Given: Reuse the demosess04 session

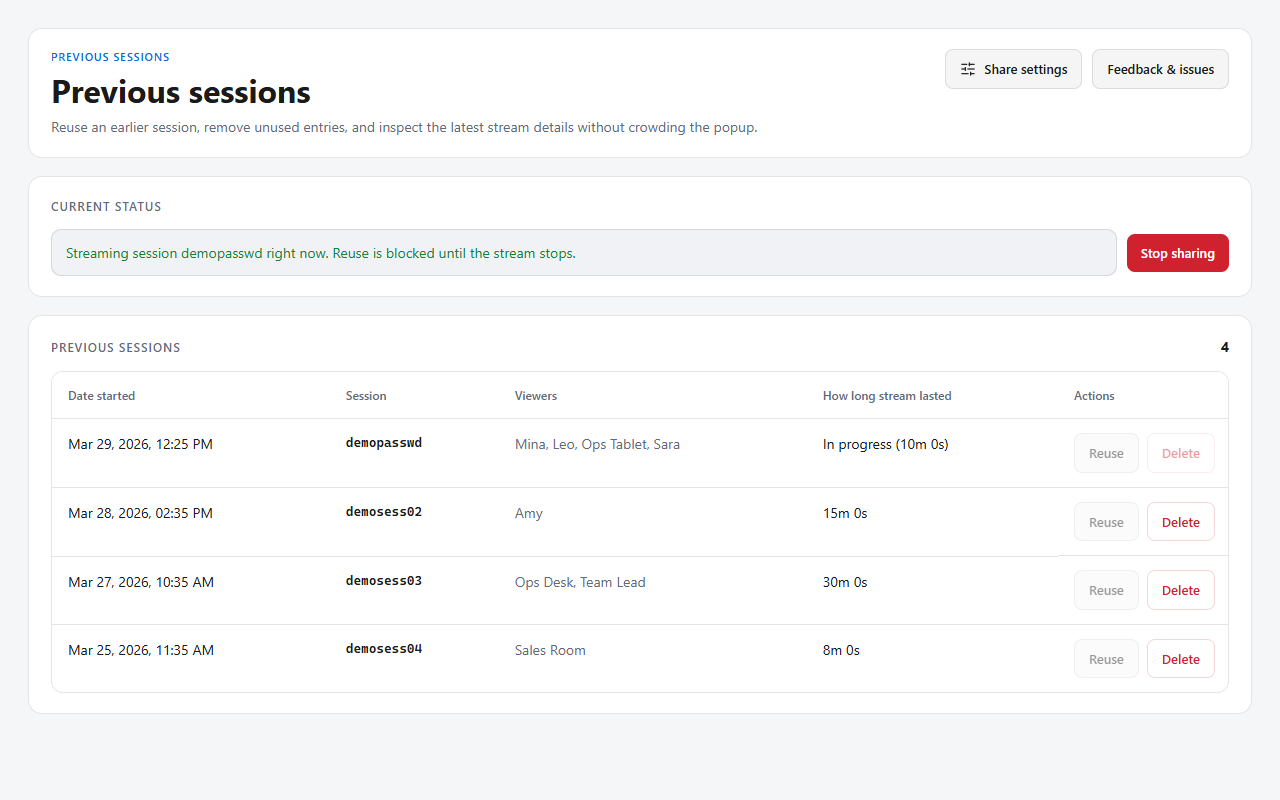Looking at the screenshot, I should (x=1106, y=659).
